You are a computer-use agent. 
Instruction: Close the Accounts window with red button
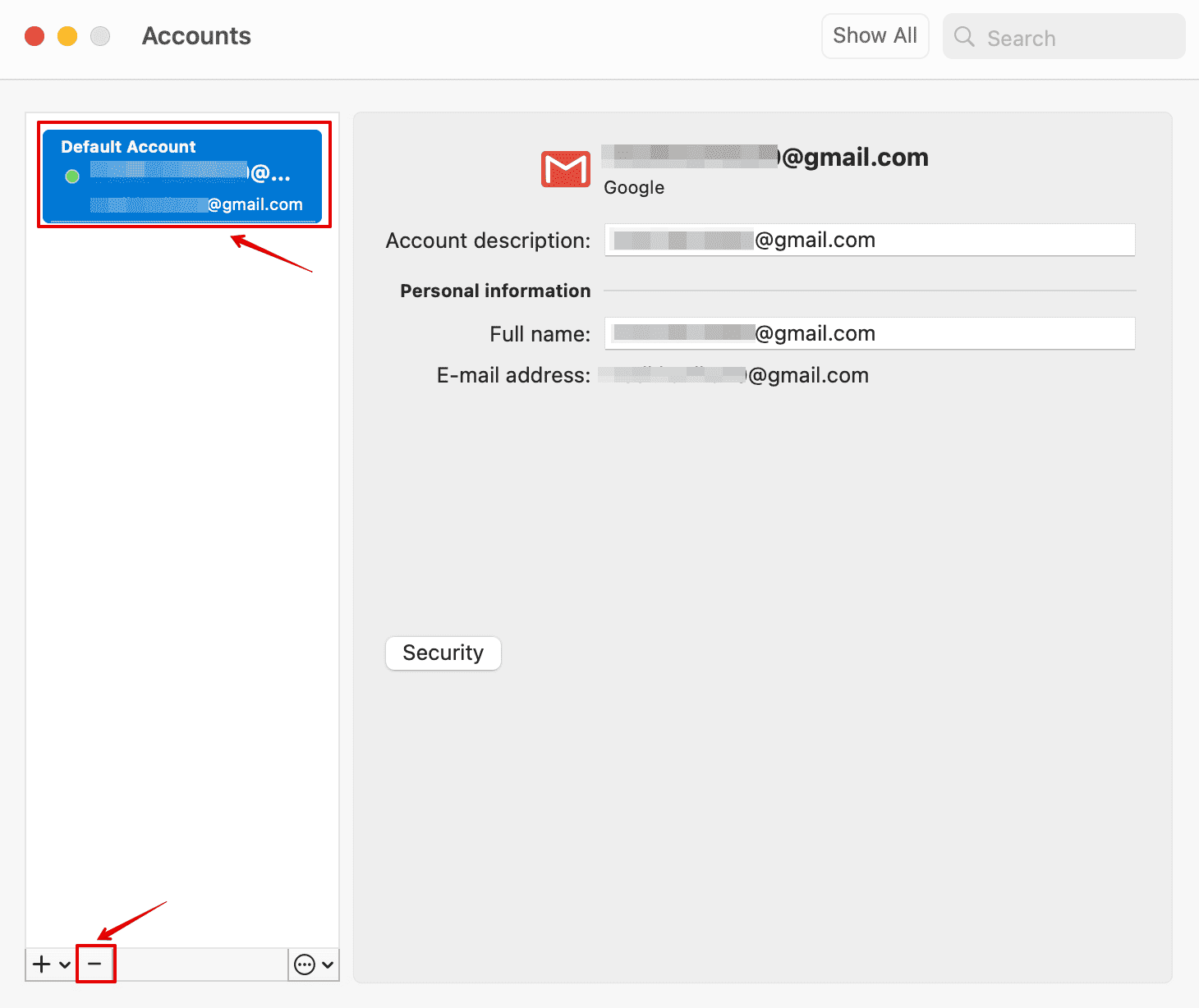34,36
